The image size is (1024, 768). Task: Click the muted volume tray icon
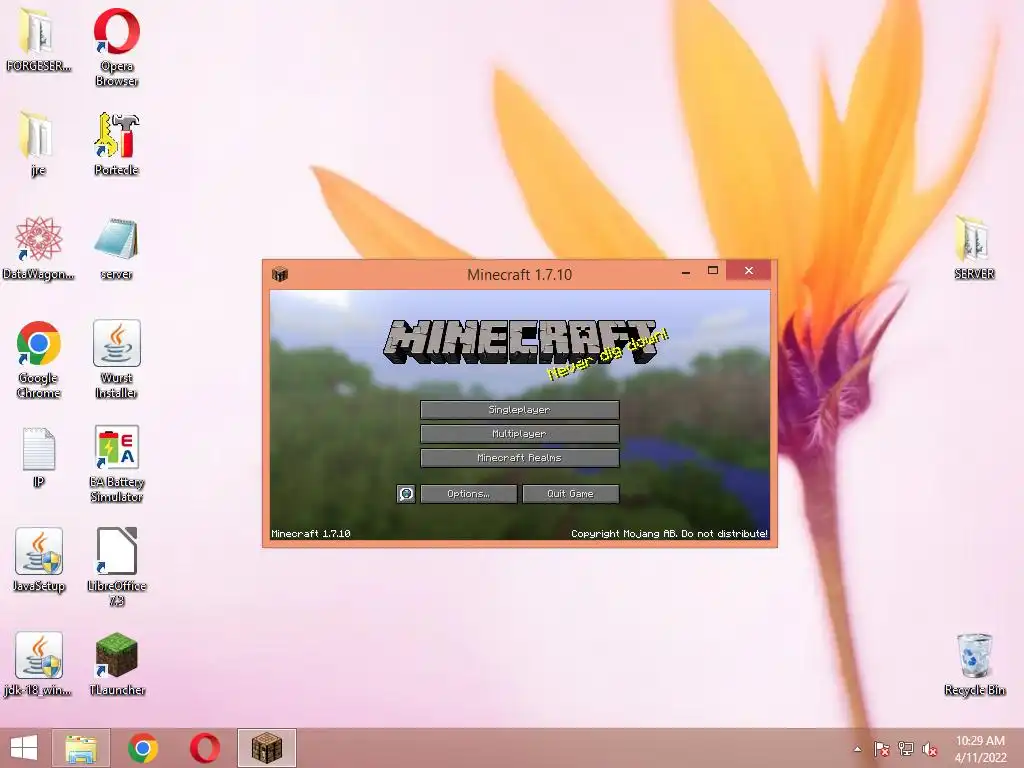tap(930, 749)
